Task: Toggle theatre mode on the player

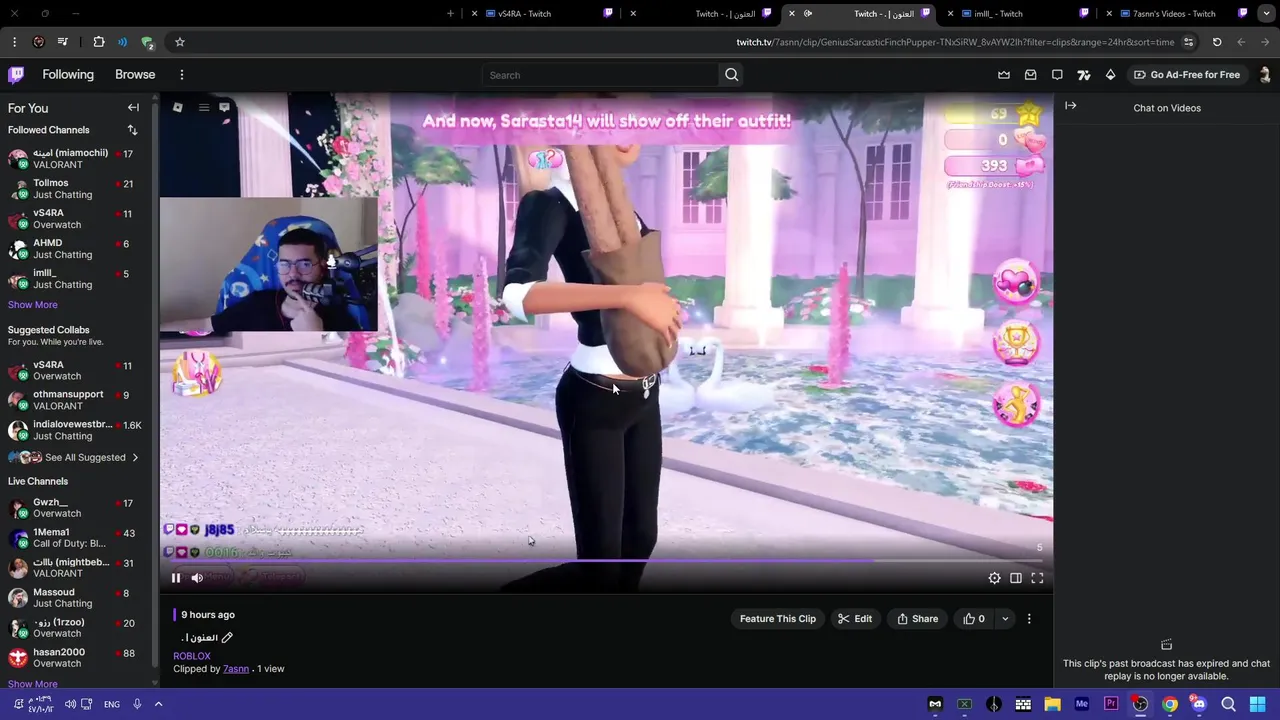Action: [1015, 578]
